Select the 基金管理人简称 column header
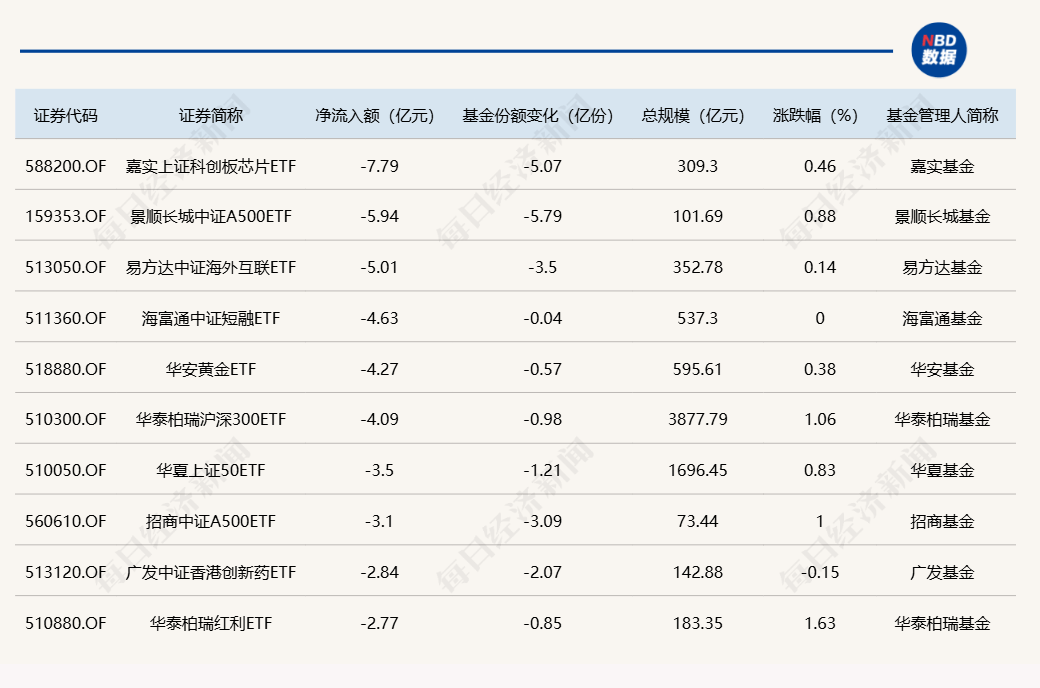 click(942, 115)
